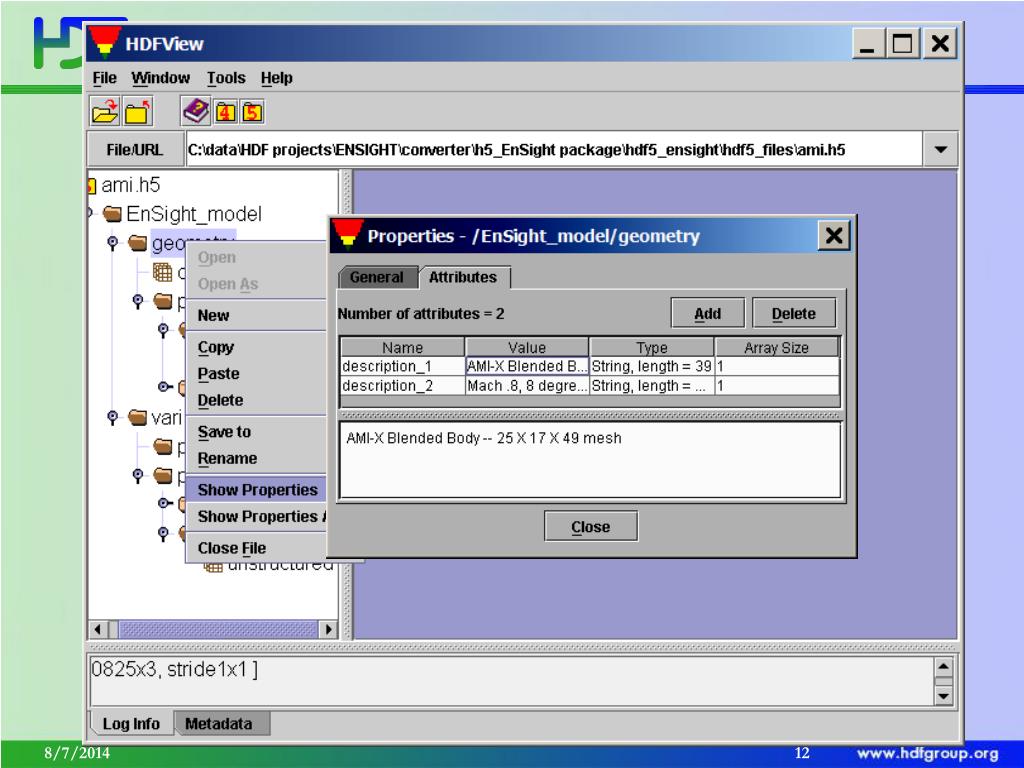Select ami.h5 root in tree

[130, 185]
